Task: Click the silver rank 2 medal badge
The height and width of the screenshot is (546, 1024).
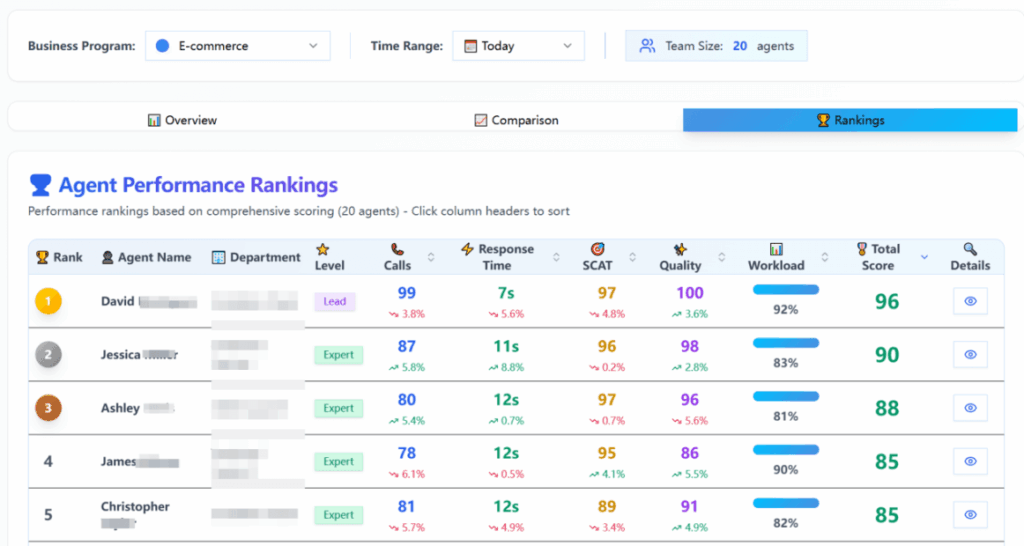Action: click(x=48, y=355)
